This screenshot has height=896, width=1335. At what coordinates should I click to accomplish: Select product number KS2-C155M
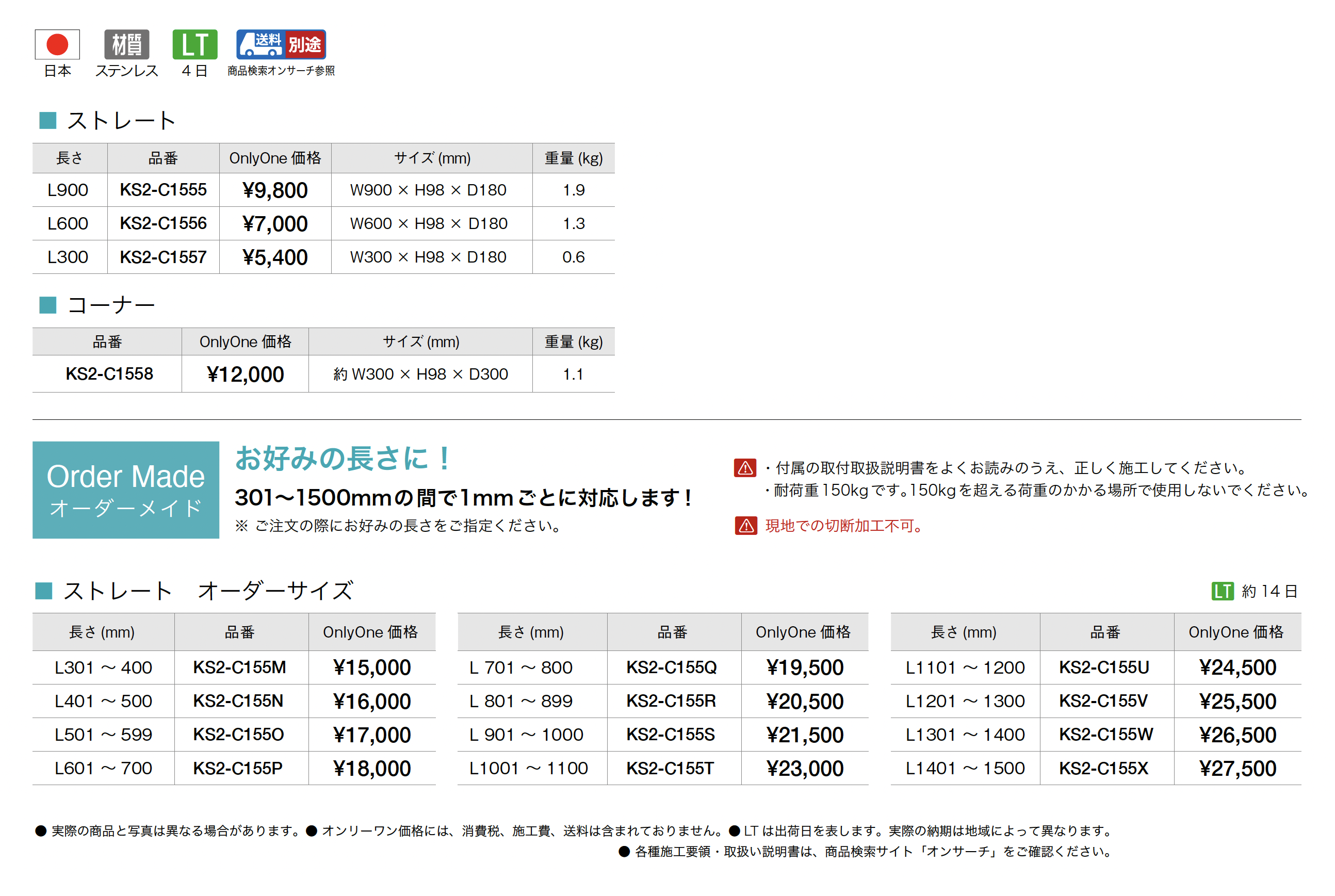pos(239,667)
